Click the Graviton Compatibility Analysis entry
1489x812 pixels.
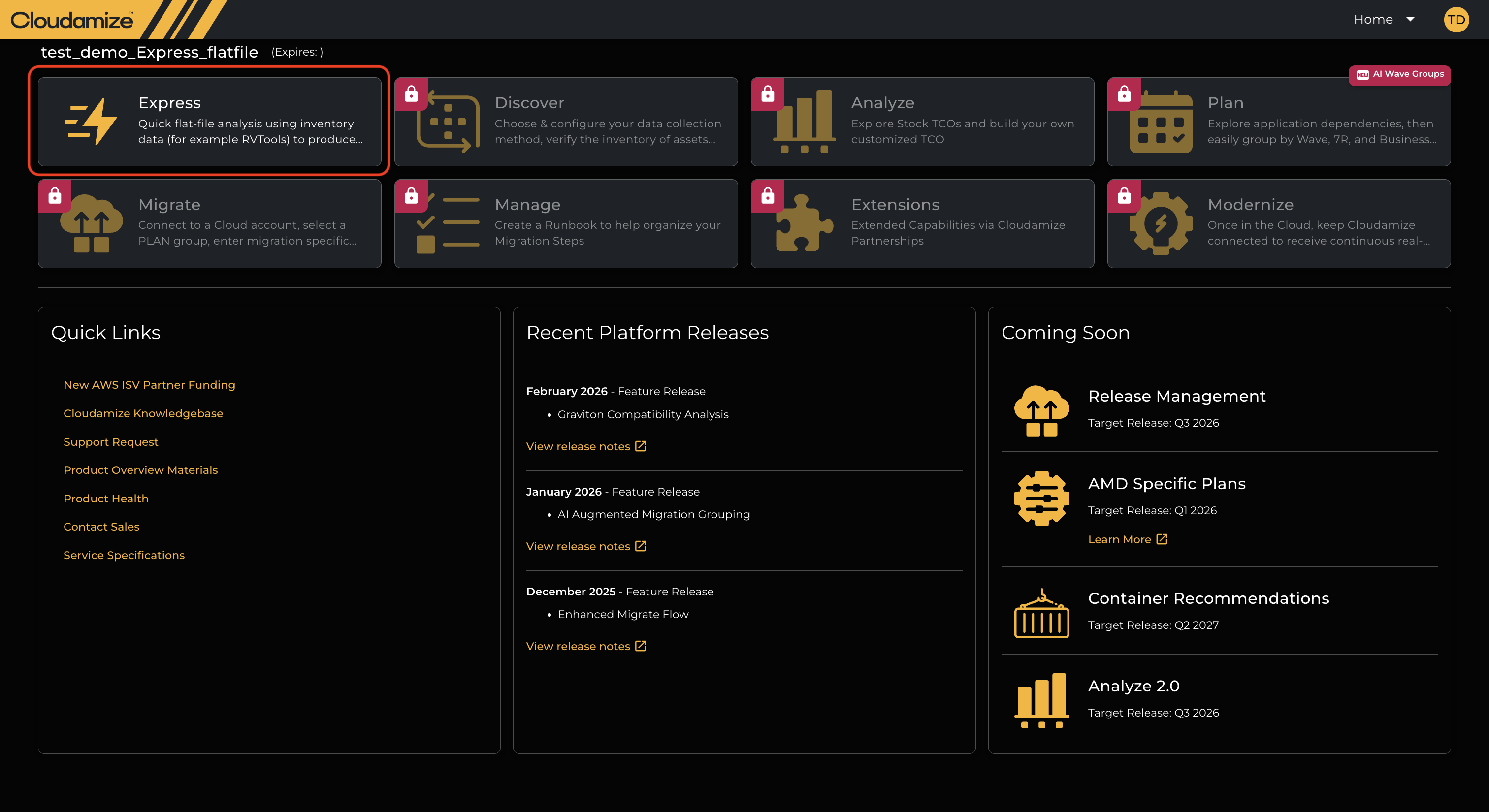tap(643, 415)
